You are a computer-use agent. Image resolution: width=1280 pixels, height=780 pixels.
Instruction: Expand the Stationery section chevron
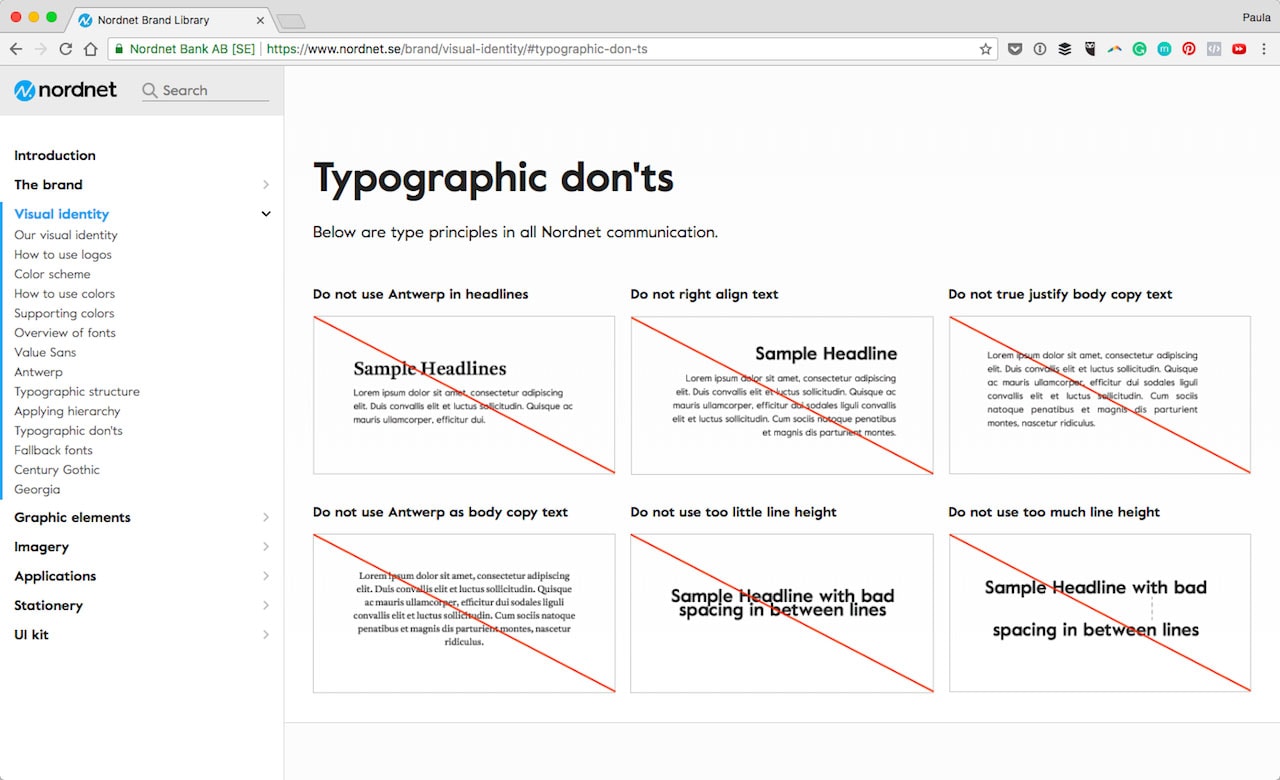coord(266,605)
